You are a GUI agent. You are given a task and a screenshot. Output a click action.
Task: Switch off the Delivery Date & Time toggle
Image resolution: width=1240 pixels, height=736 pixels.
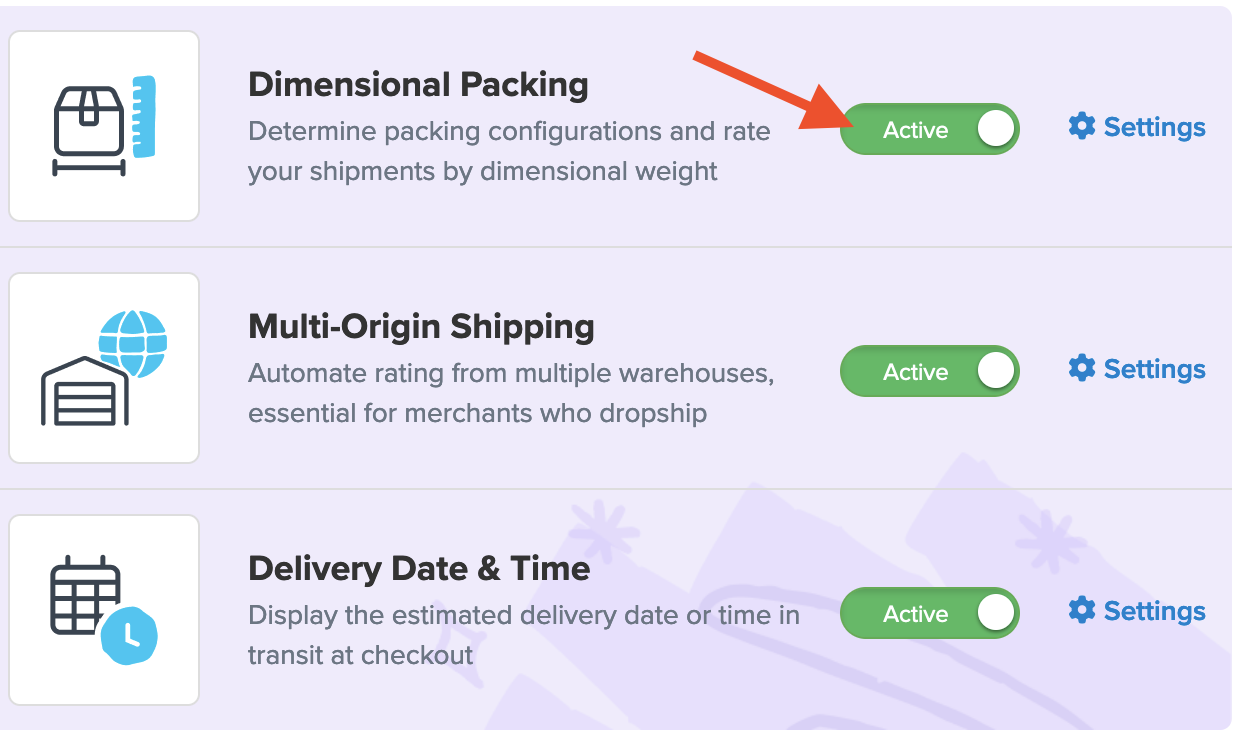[929, 614]
